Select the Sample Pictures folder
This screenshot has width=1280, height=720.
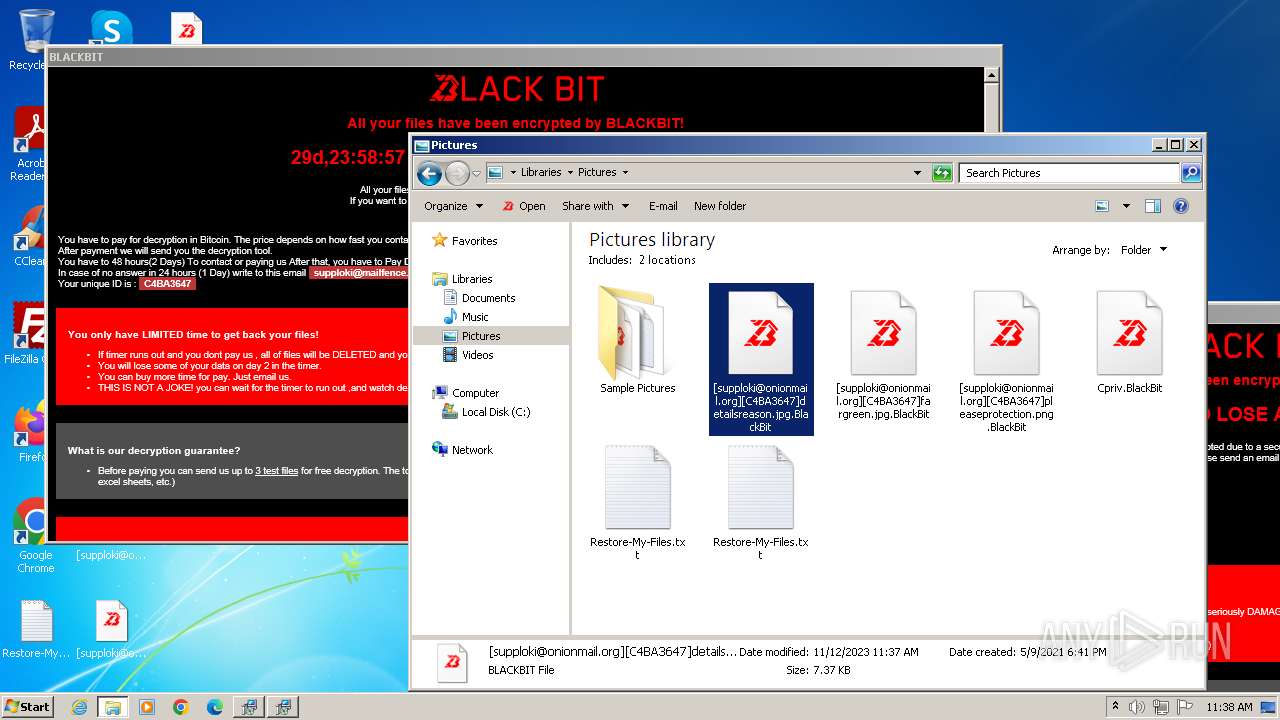(x=638, y=340)
